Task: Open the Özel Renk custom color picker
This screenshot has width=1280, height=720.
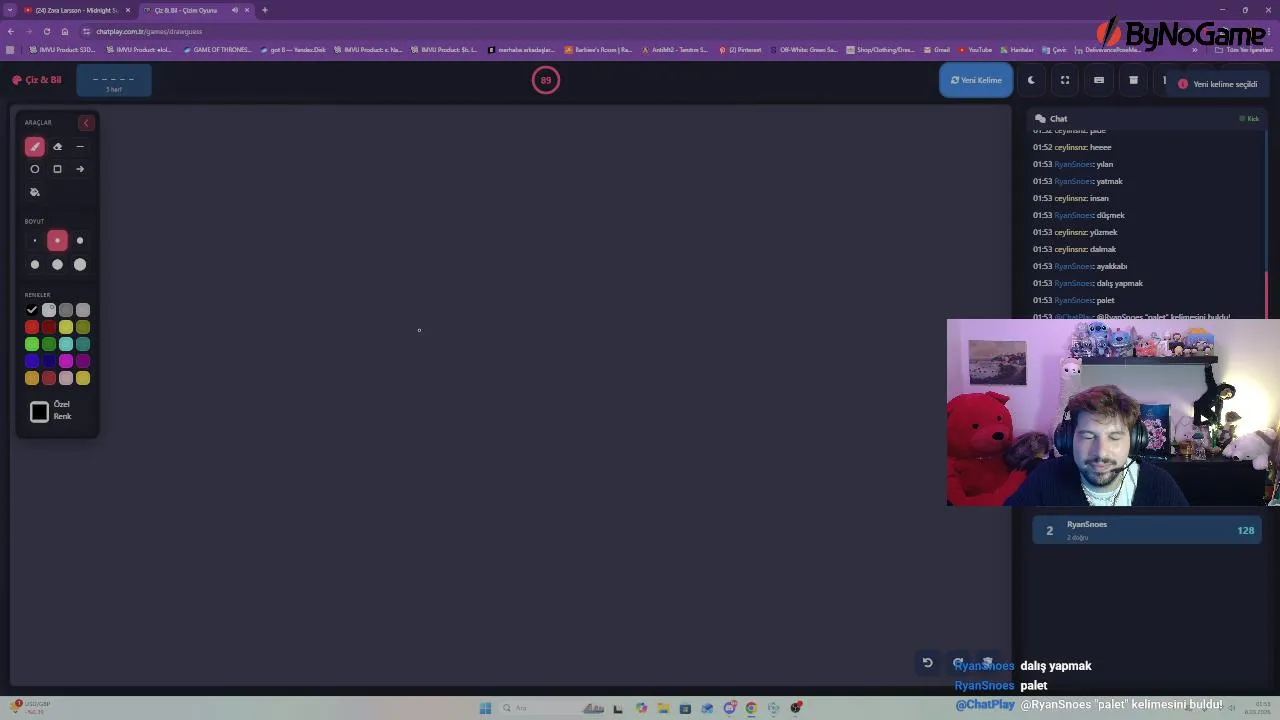Action: [39, 412]
